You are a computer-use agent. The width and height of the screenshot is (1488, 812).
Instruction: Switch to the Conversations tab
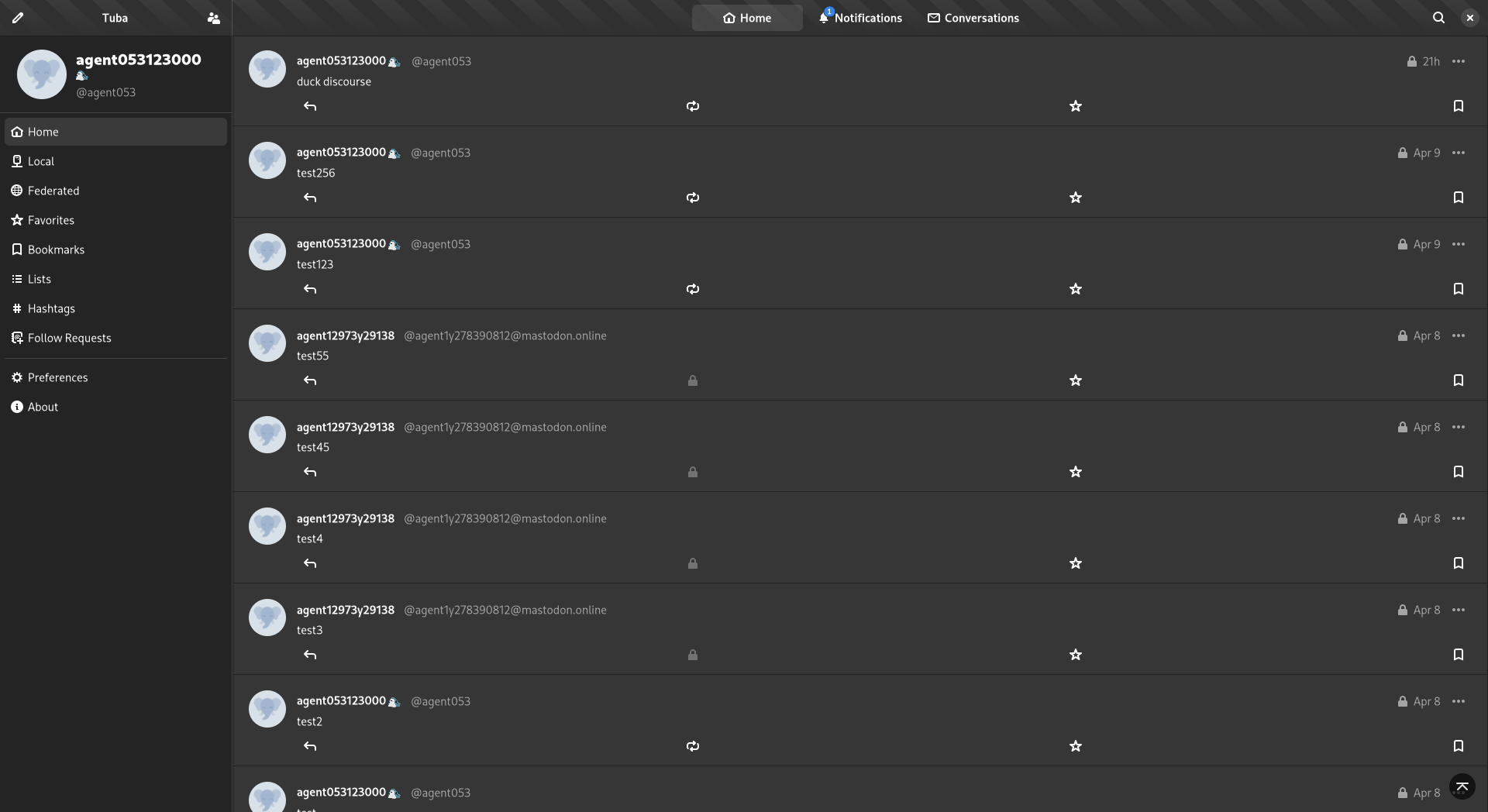973,18
